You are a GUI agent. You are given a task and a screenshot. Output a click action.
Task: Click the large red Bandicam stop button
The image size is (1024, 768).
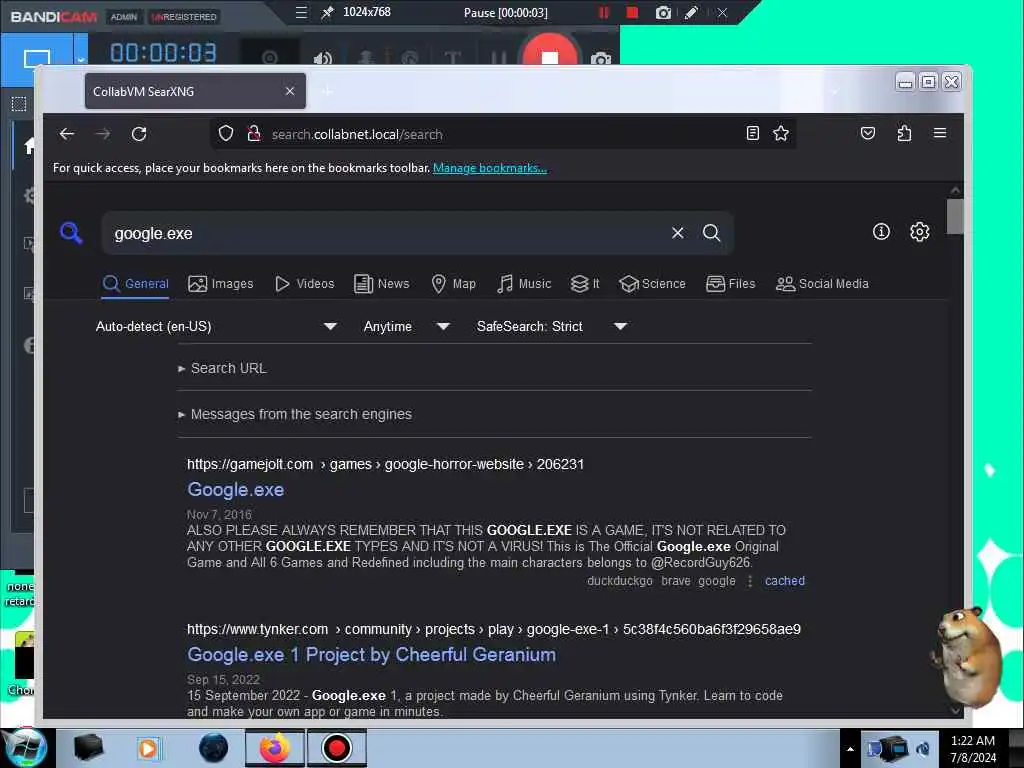pos(549,52)
